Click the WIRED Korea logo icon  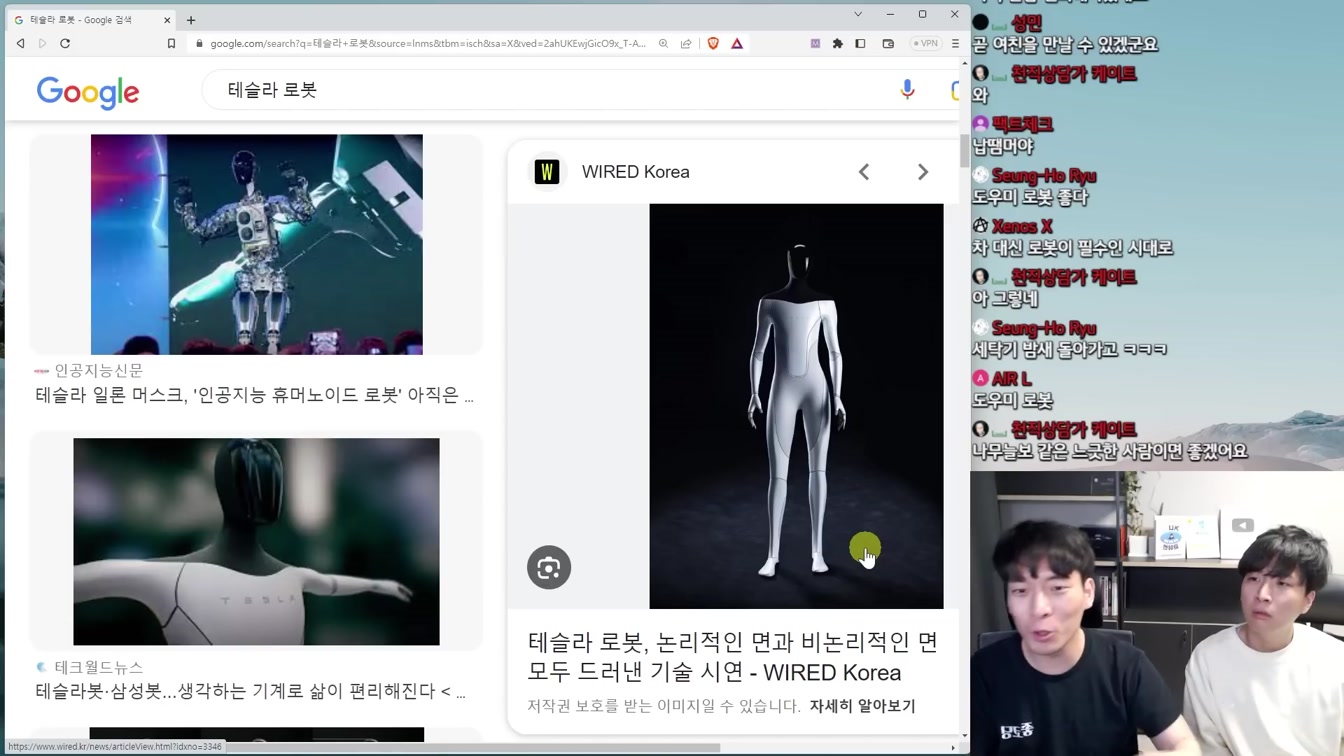(x=547, y=172)
